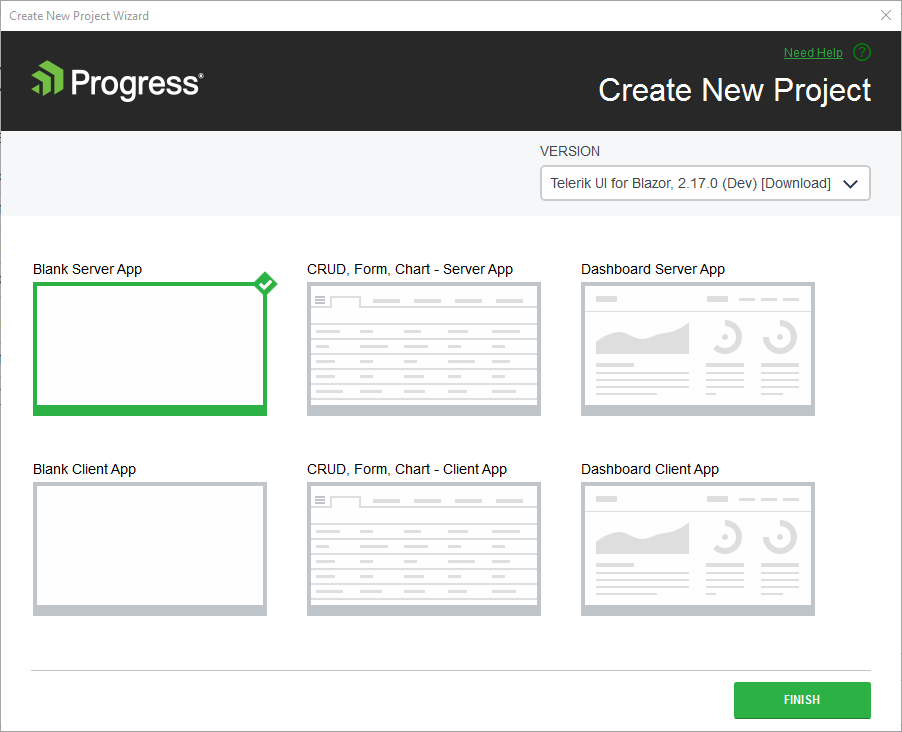Click the 'Create New Project' heading

click(735, 90)
